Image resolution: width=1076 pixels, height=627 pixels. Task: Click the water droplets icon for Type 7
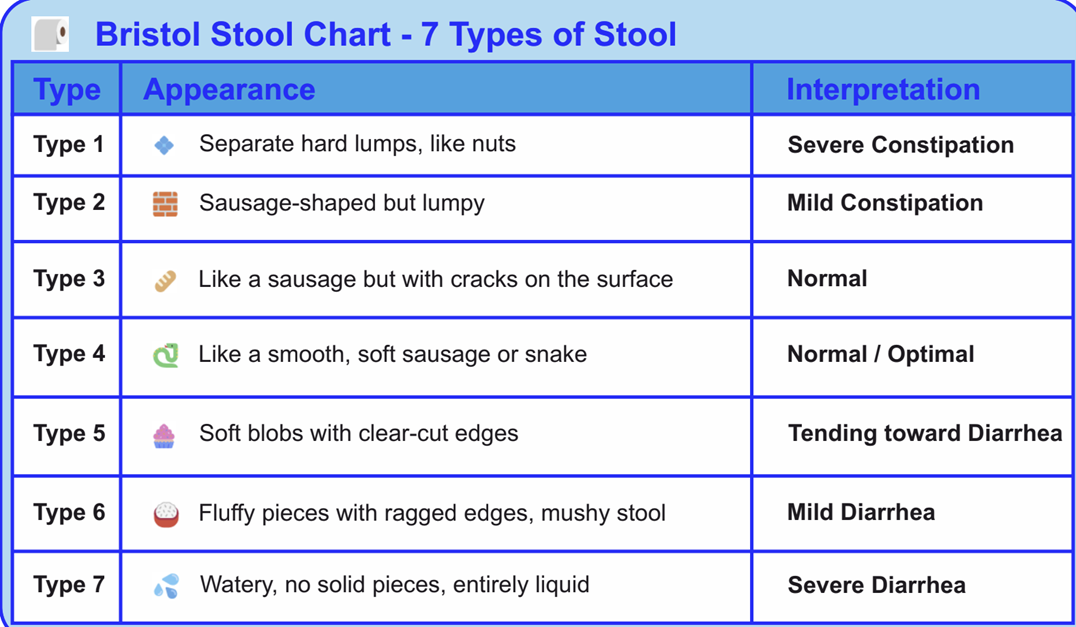166,586
